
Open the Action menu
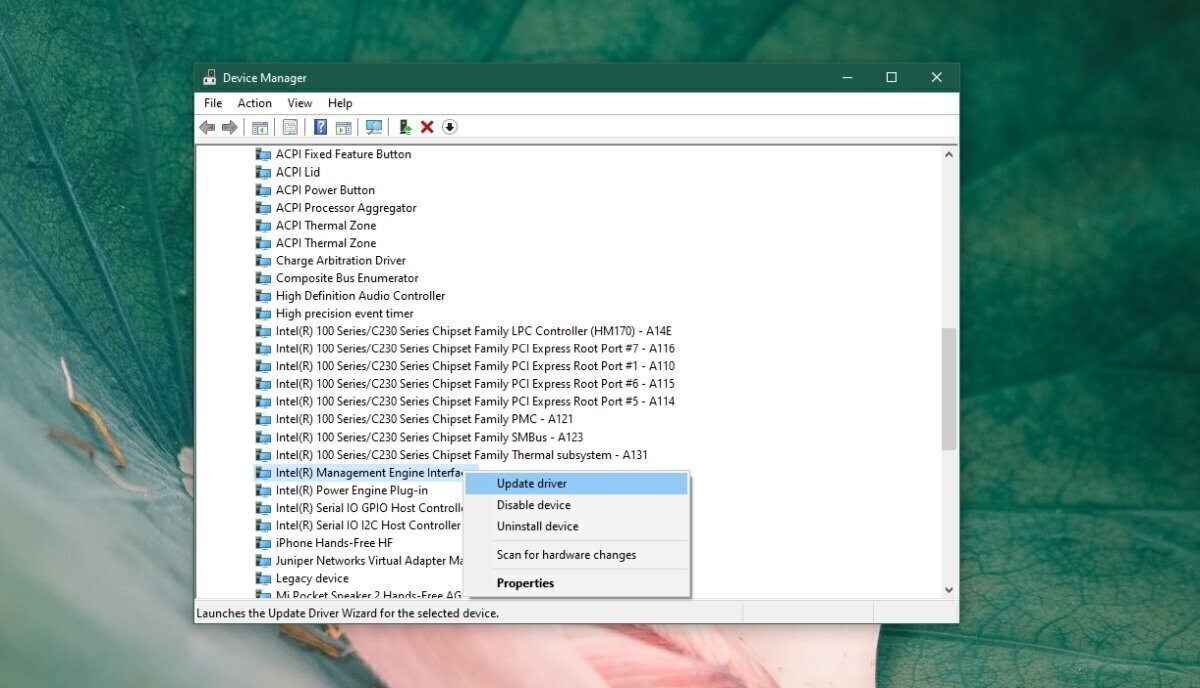pyautogui.click(x=254, y=103)
